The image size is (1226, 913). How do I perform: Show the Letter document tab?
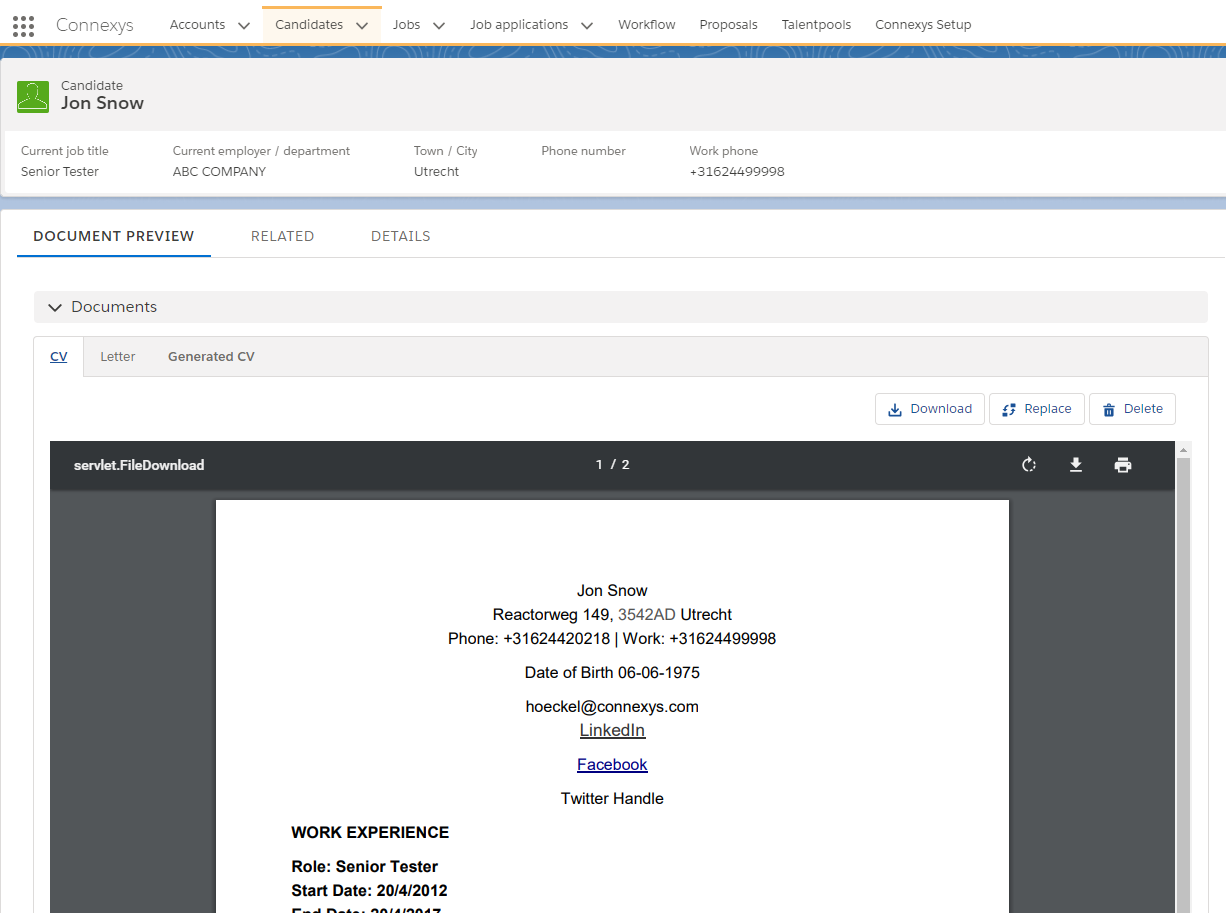(118, 357)
